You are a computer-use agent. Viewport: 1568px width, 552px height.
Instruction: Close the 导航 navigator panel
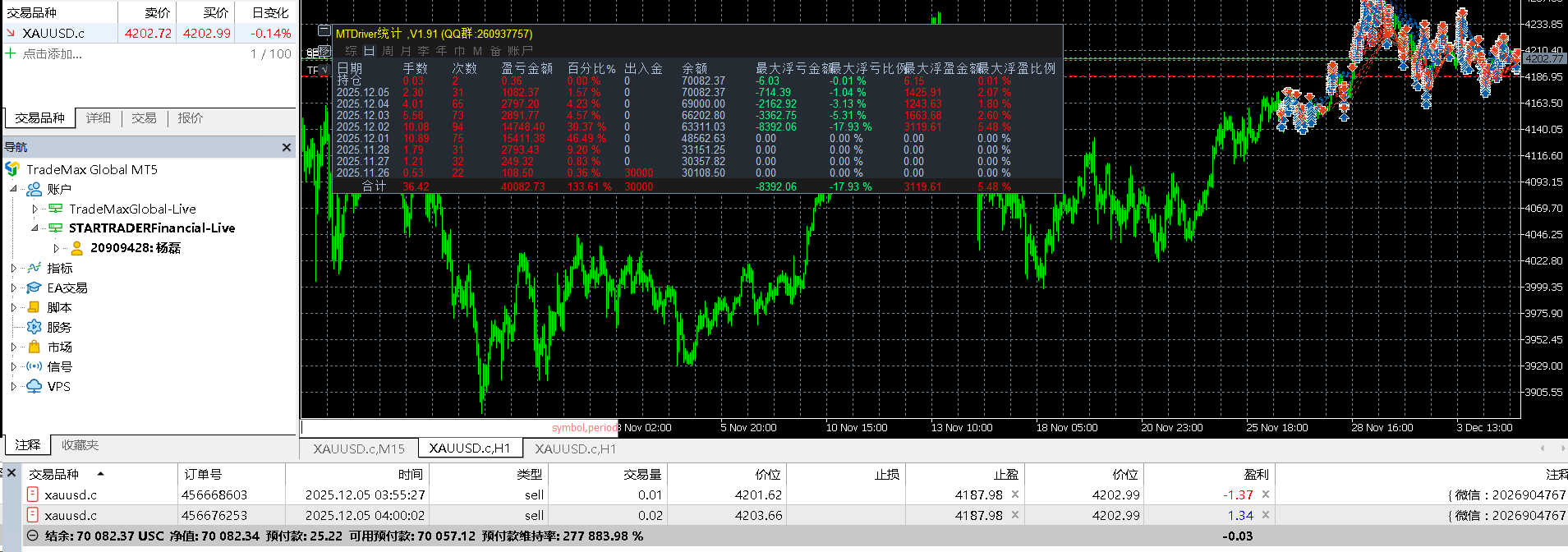[x=287, y=147]
